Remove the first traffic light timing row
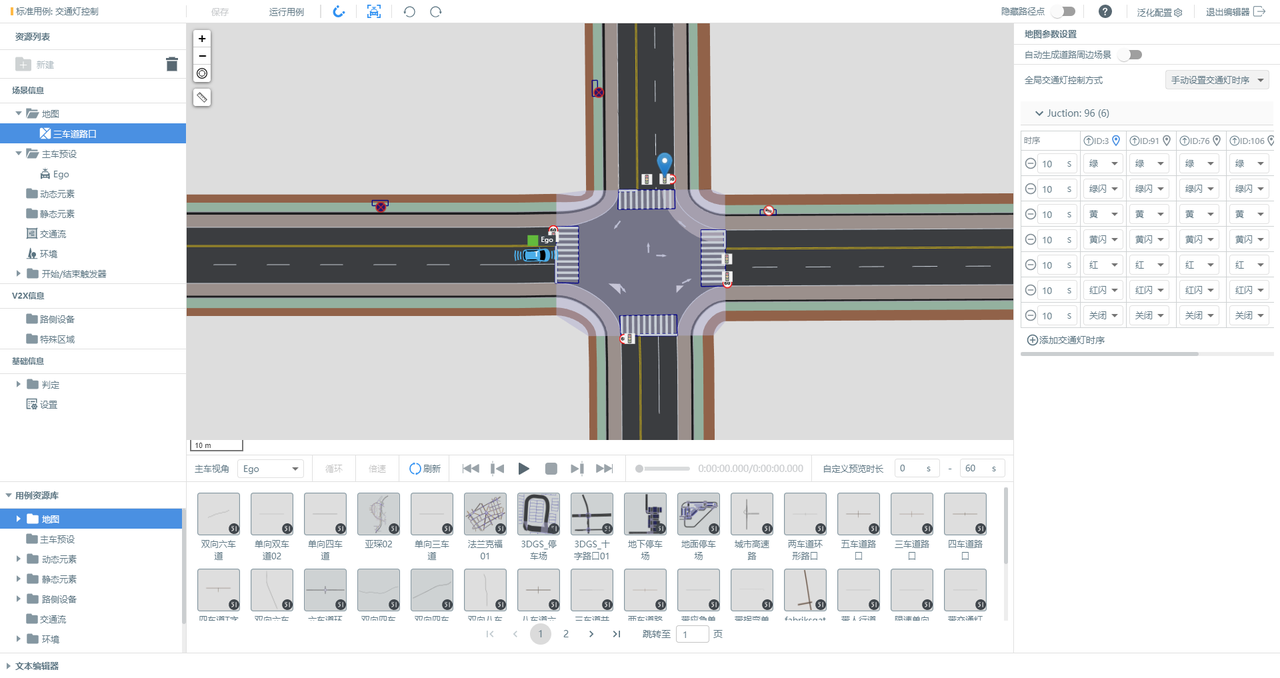This screenshot has width=1280, height=678. [1030, 164]
